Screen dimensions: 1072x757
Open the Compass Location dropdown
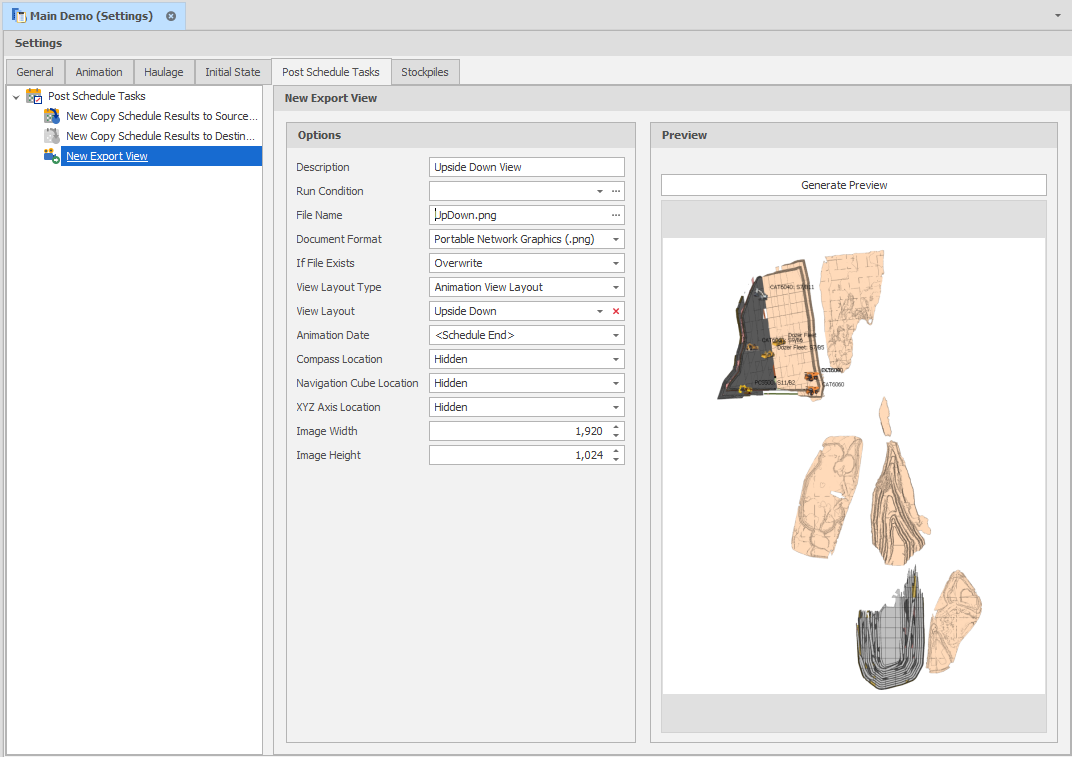point(616,359)
